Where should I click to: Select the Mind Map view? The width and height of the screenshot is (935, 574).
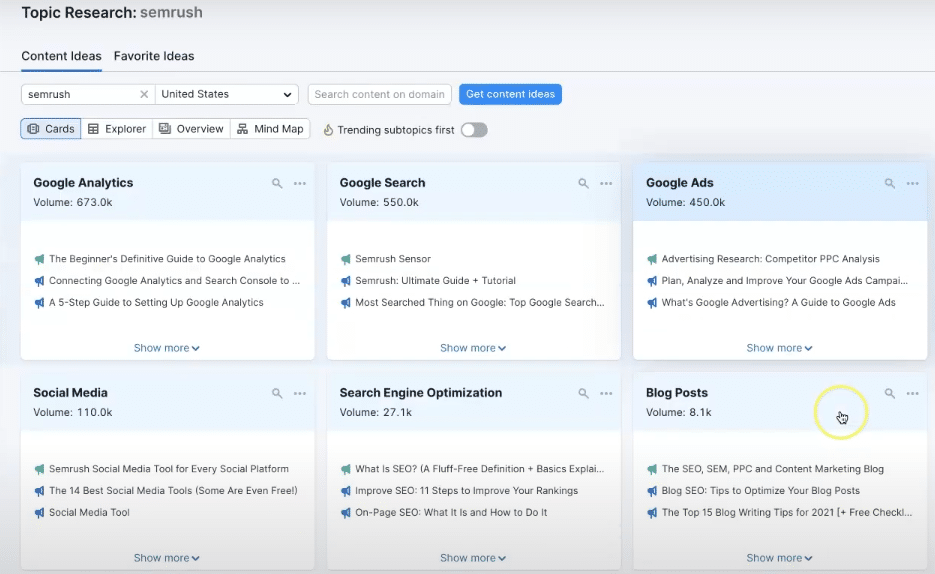pos(270,129)
